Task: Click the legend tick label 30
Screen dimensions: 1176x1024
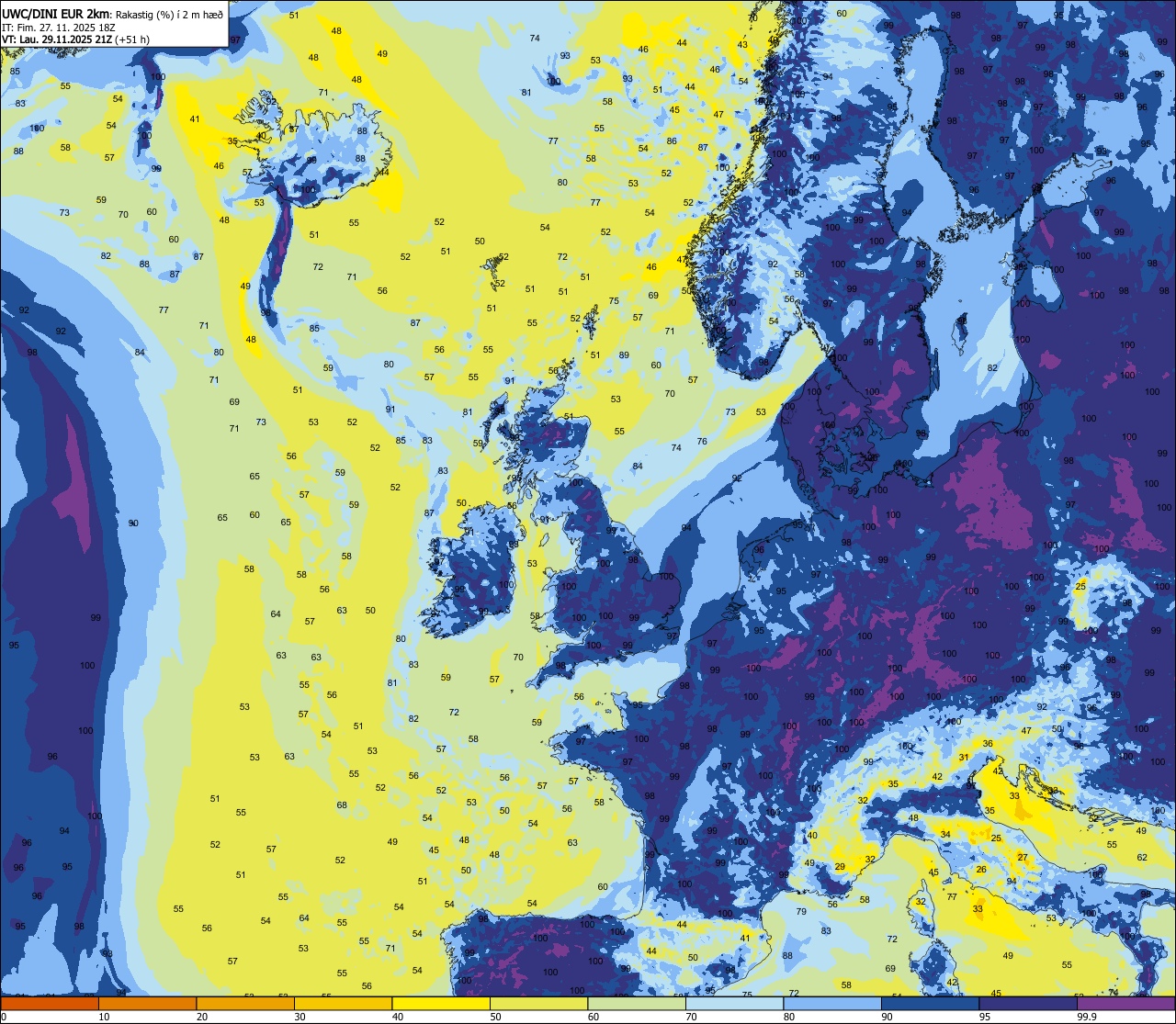Action: 300,1017
